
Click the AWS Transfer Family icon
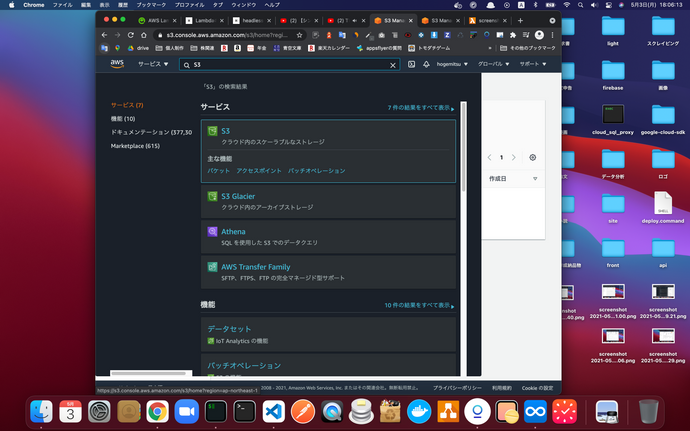point(213,266)
